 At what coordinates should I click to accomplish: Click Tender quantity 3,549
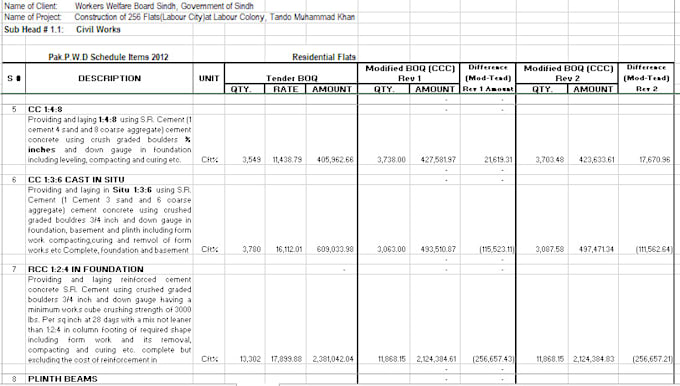click(252, 160)
